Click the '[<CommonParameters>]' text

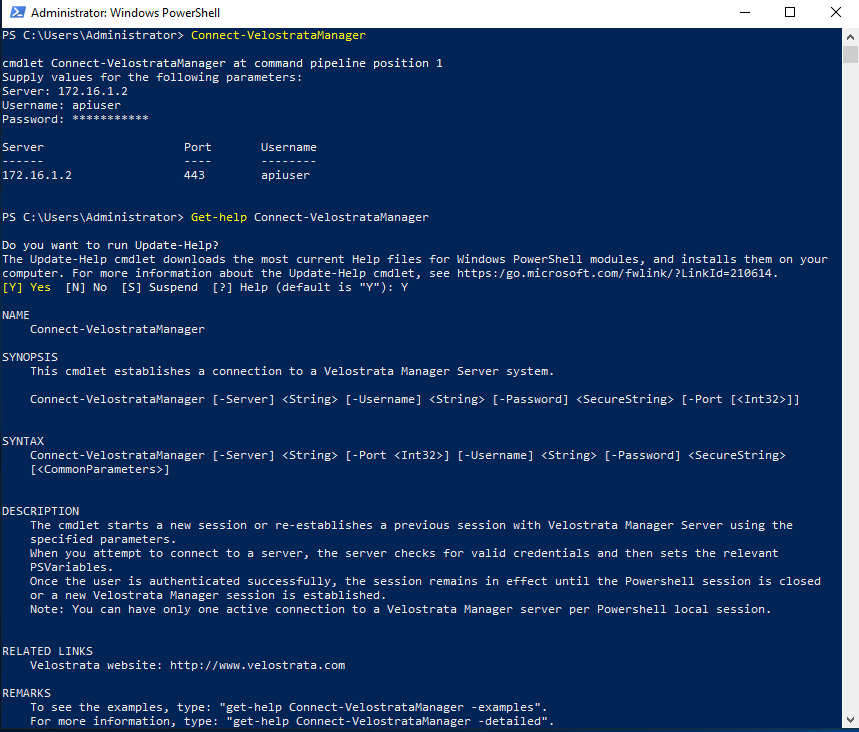100,469
